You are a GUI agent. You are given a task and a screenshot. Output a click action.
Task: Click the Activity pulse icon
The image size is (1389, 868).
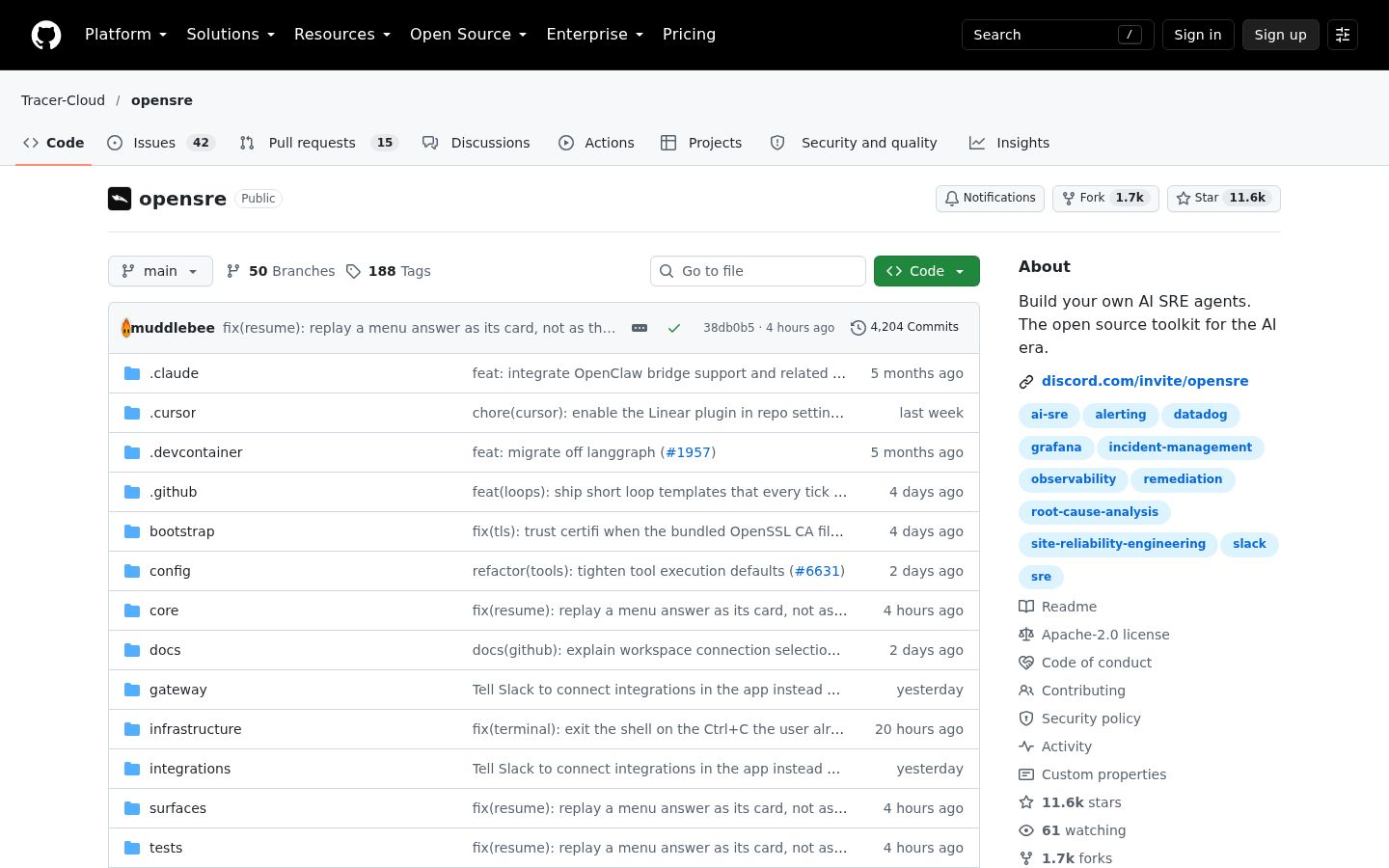pyautogui.click(x=1026, y=746)
